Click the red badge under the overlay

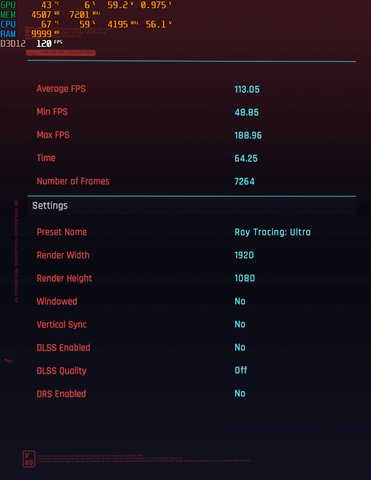[61, 53]
